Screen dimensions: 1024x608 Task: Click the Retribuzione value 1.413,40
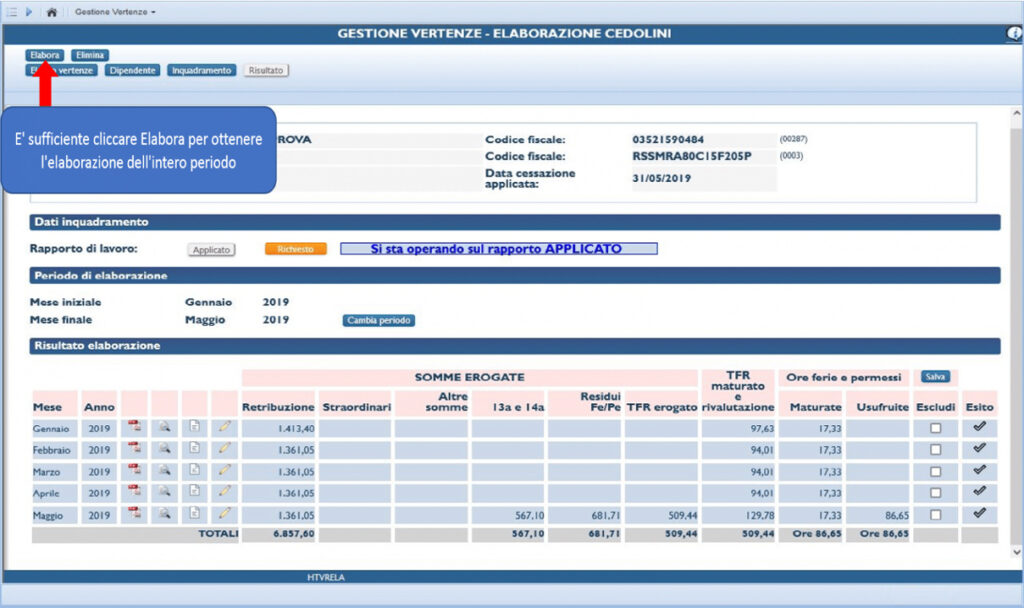point(296,428)
